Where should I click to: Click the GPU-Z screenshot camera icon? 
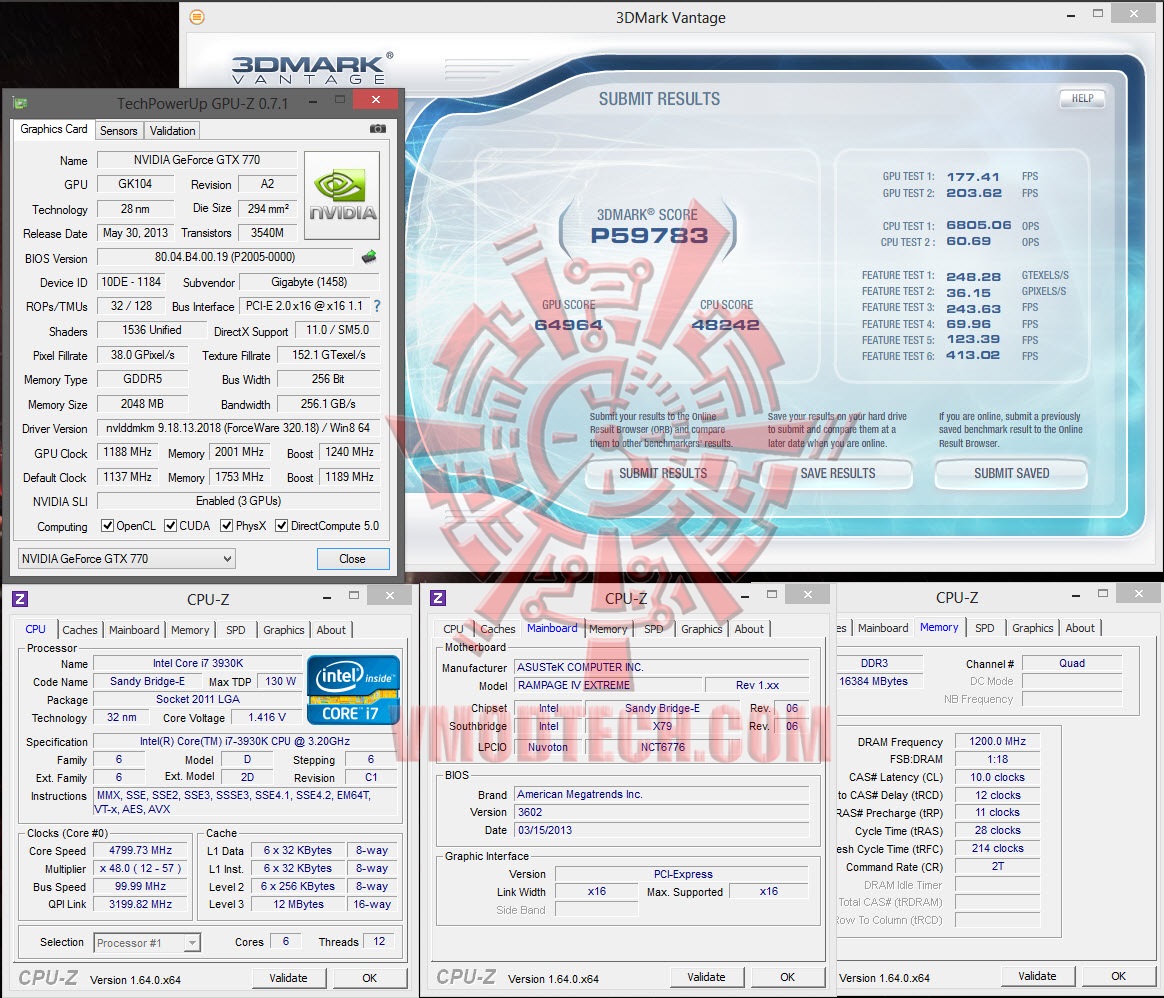pos(378,128)
